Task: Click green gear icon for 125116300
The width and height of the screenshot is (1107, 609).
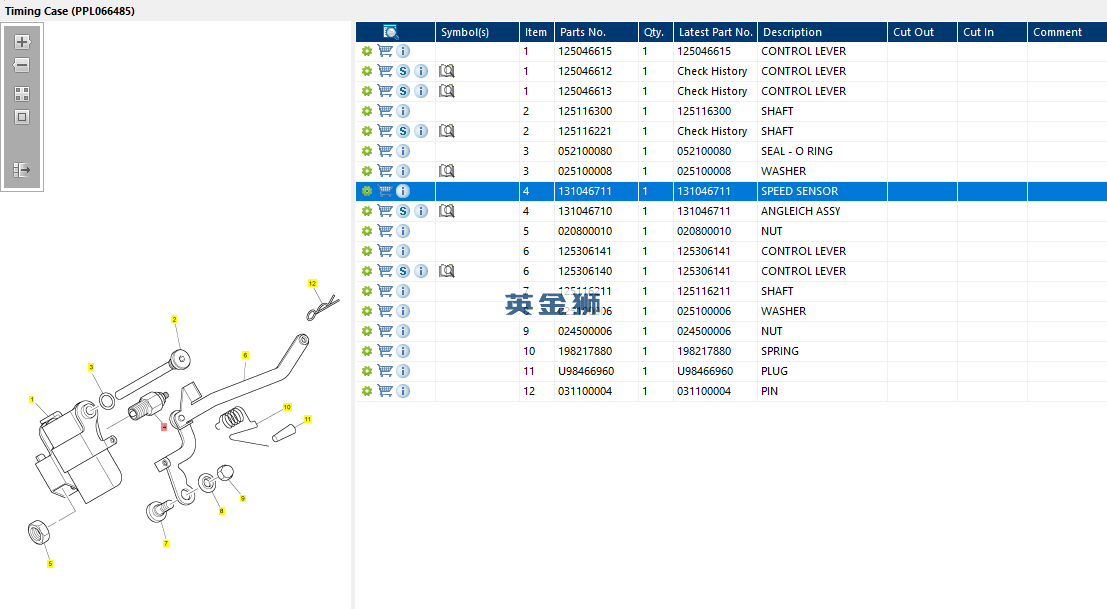Action: [x=366, y=111]
